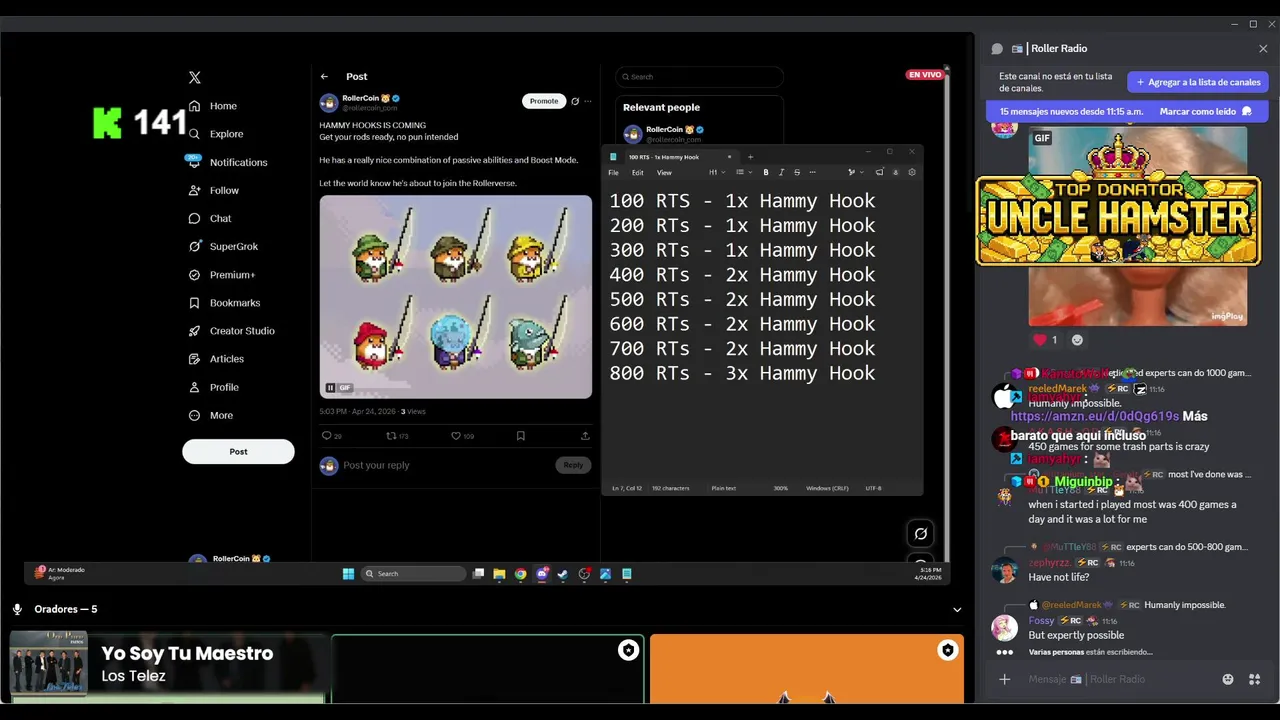
Task: Click the X Search box
Action: click(699, 76)
